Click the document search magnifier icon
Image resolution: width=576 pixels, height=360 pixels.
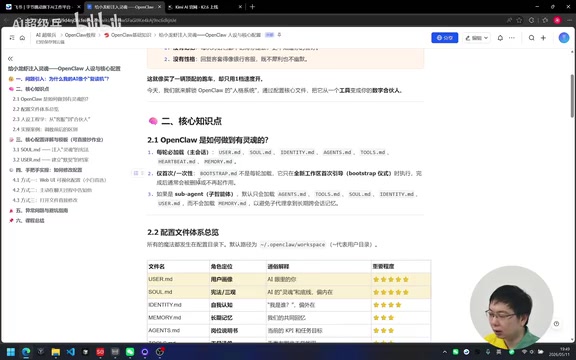click(531, 38)
